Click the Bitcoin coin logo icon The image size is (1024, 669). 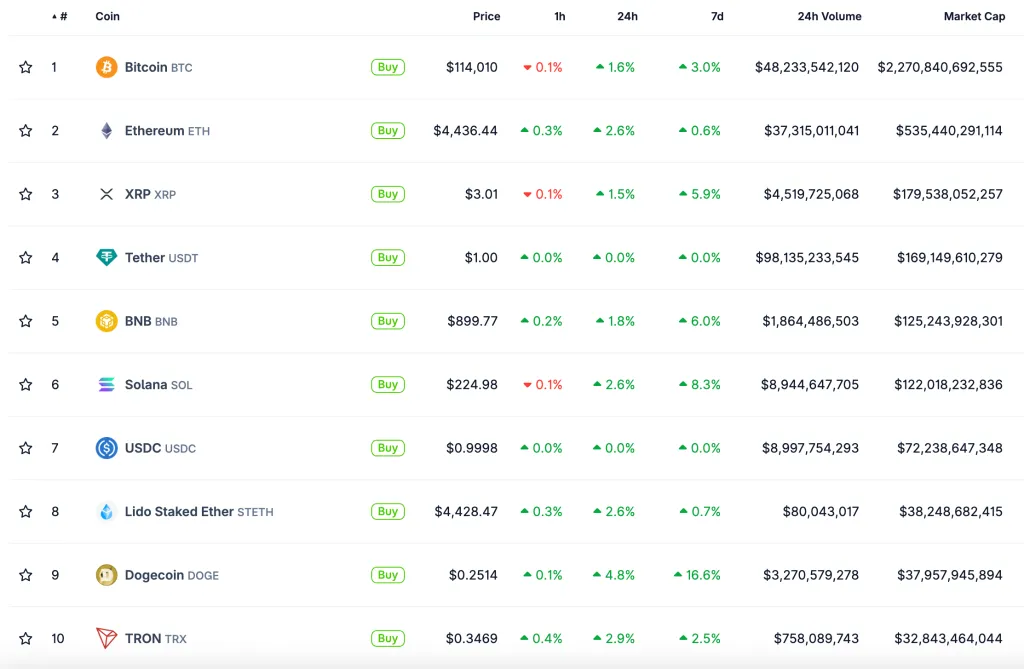106,67
